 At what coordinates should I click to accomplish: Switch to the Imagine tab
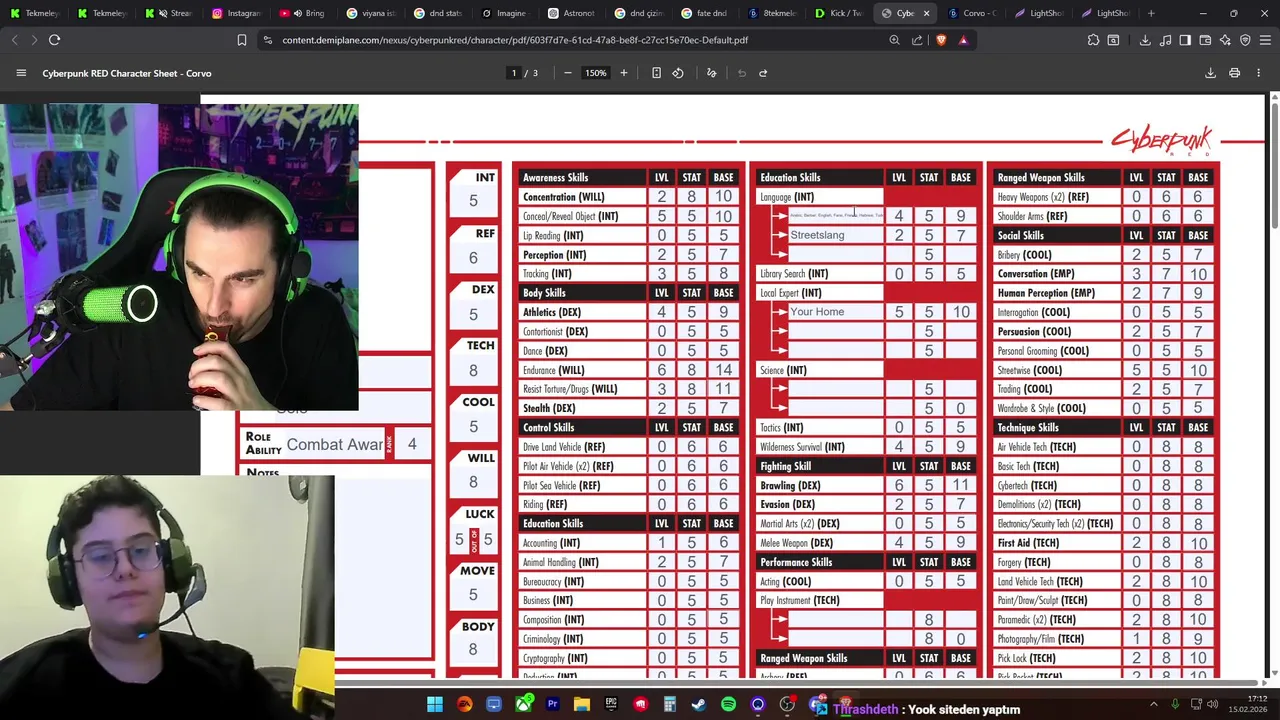[504, 13]
